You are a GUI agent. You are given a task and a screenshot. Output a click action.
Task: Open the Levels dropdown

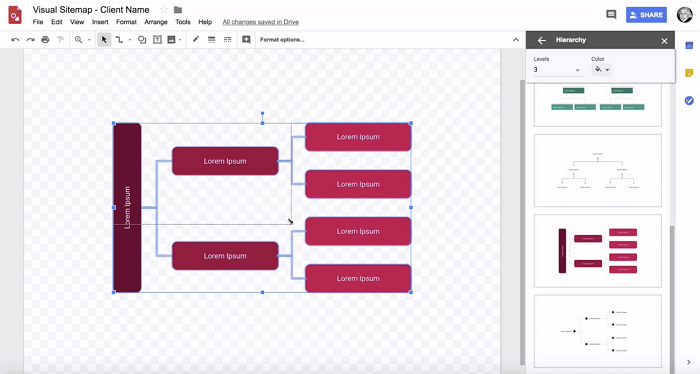pyautogui.click(x=557, y=70)
